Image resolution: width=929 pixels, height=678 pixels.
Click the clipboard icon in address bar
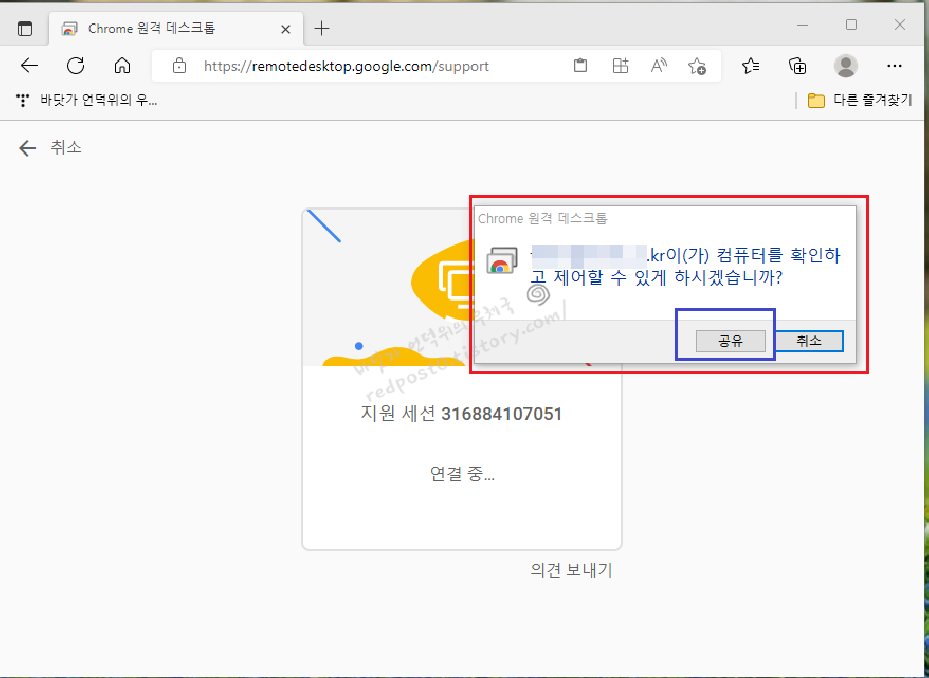[581, 65]
